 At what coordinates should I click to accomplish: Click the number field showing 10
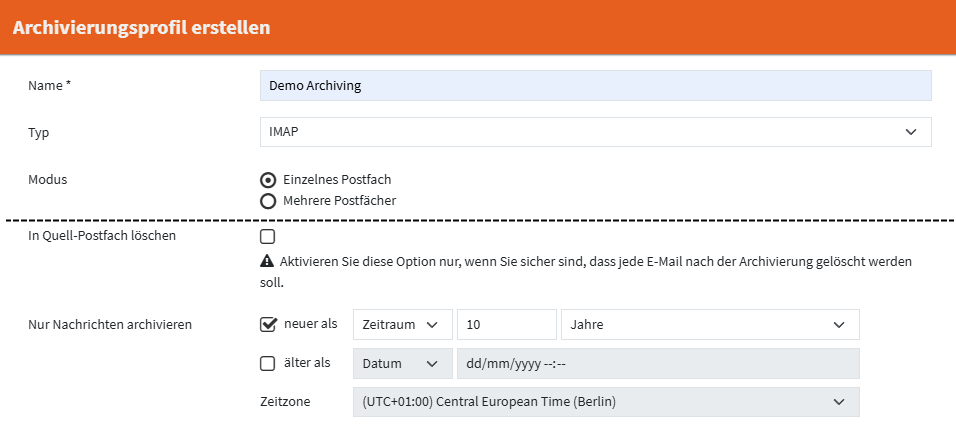(x=506, y=325)
